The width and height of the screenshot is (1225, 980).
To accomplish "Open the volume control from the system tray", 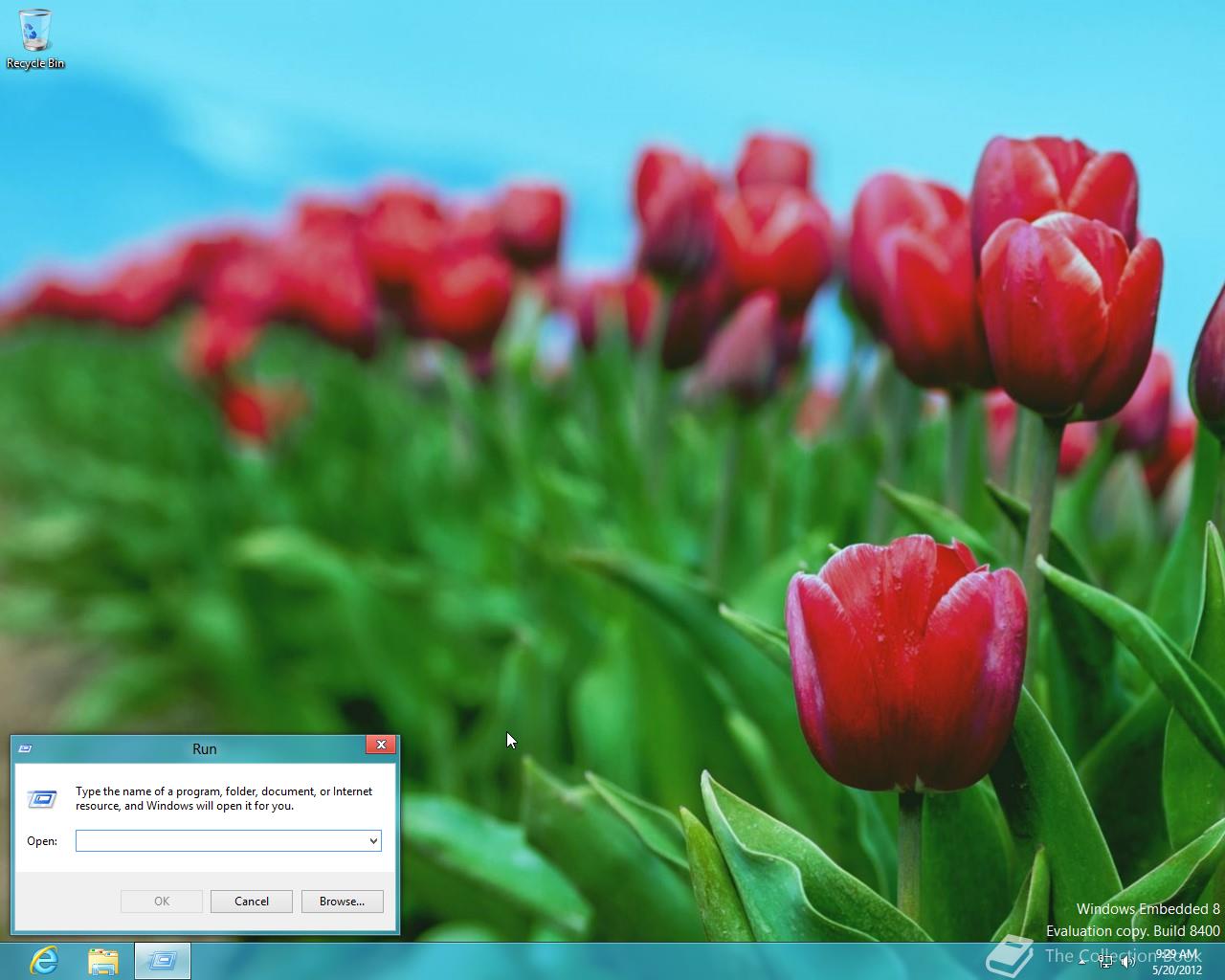I will pos(1126,963).
